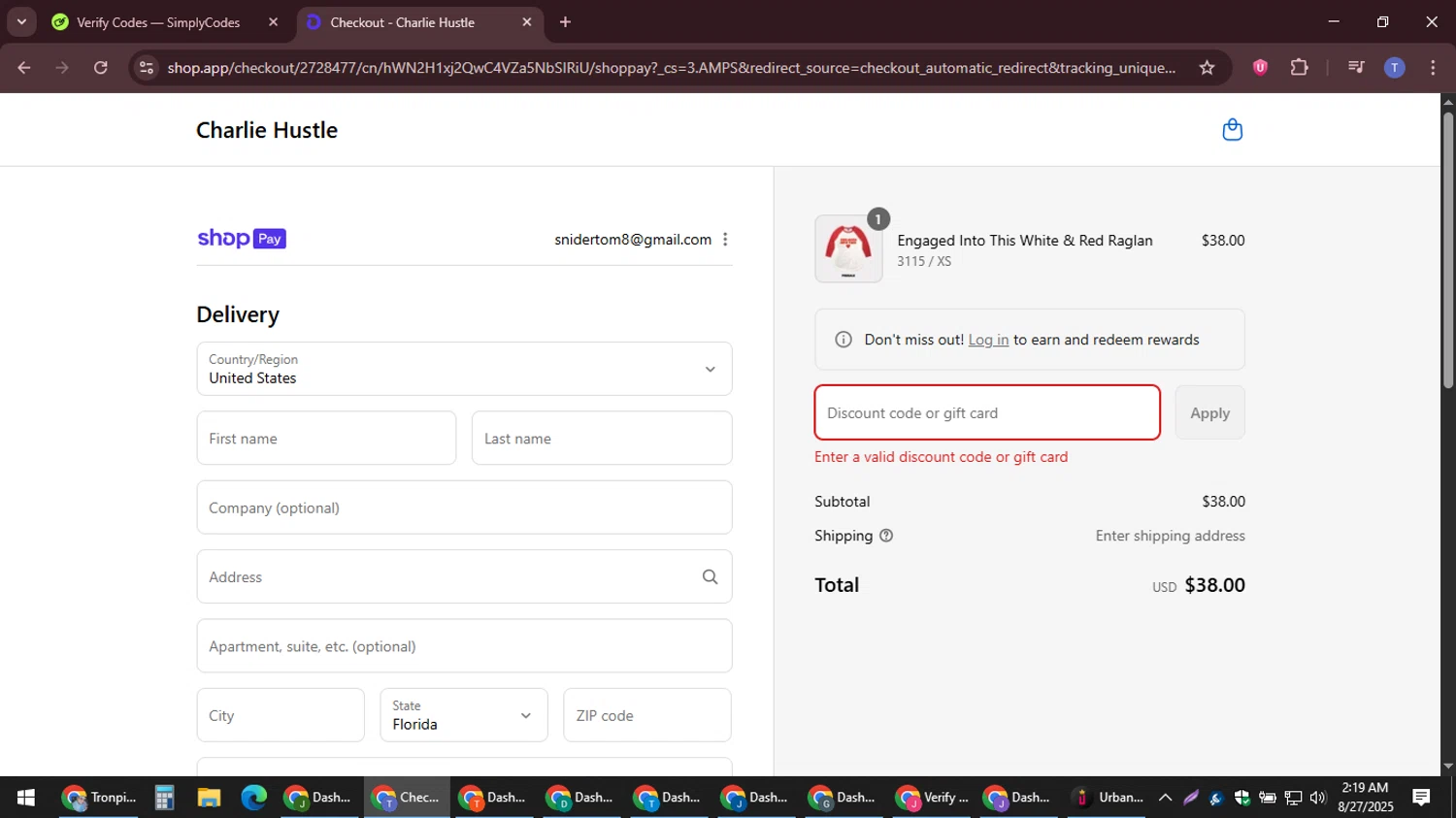Click the Shipping help question mark icon
The height and width of the screenshot is (818, 1456).
click(886, 536)
